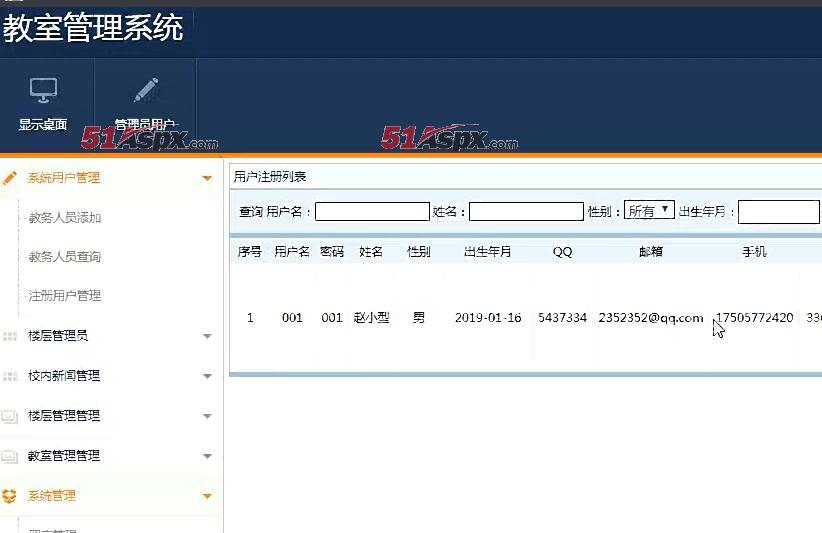This screenshot has width=822, height=533.
Task: Click the 出生年月 column header
Action: coord(488,252)
